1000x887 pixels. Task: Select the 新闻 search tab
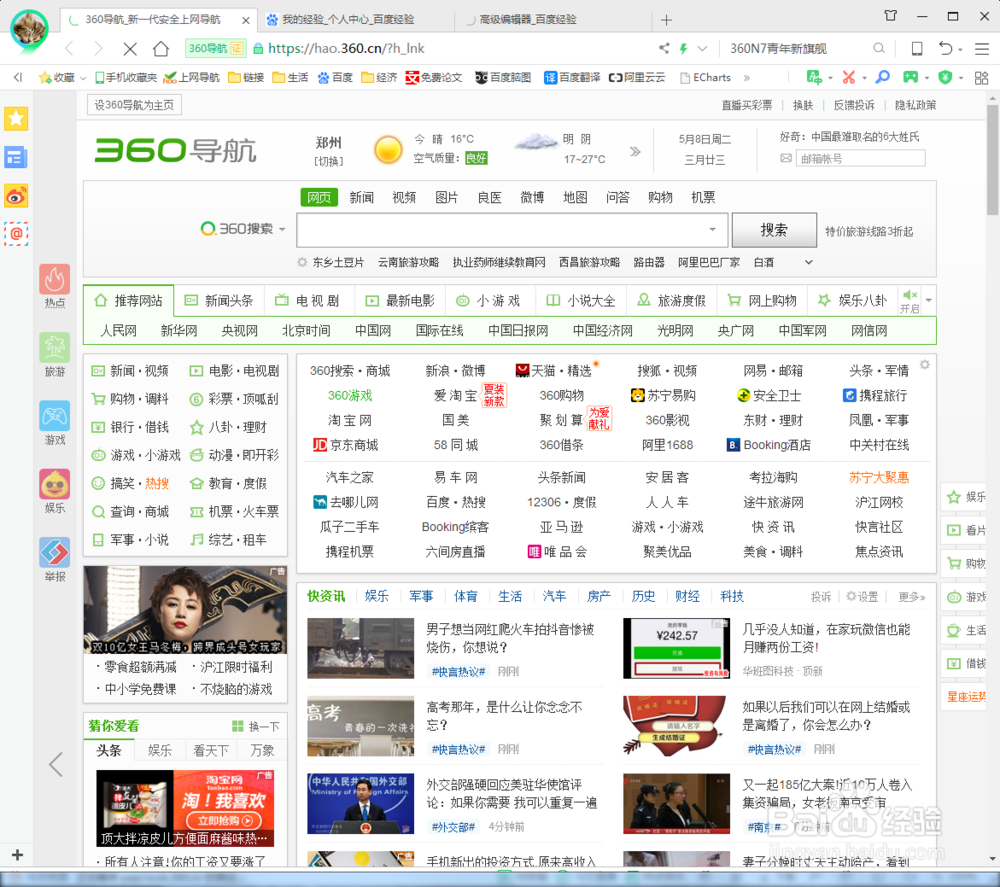(x=362, y=197)
